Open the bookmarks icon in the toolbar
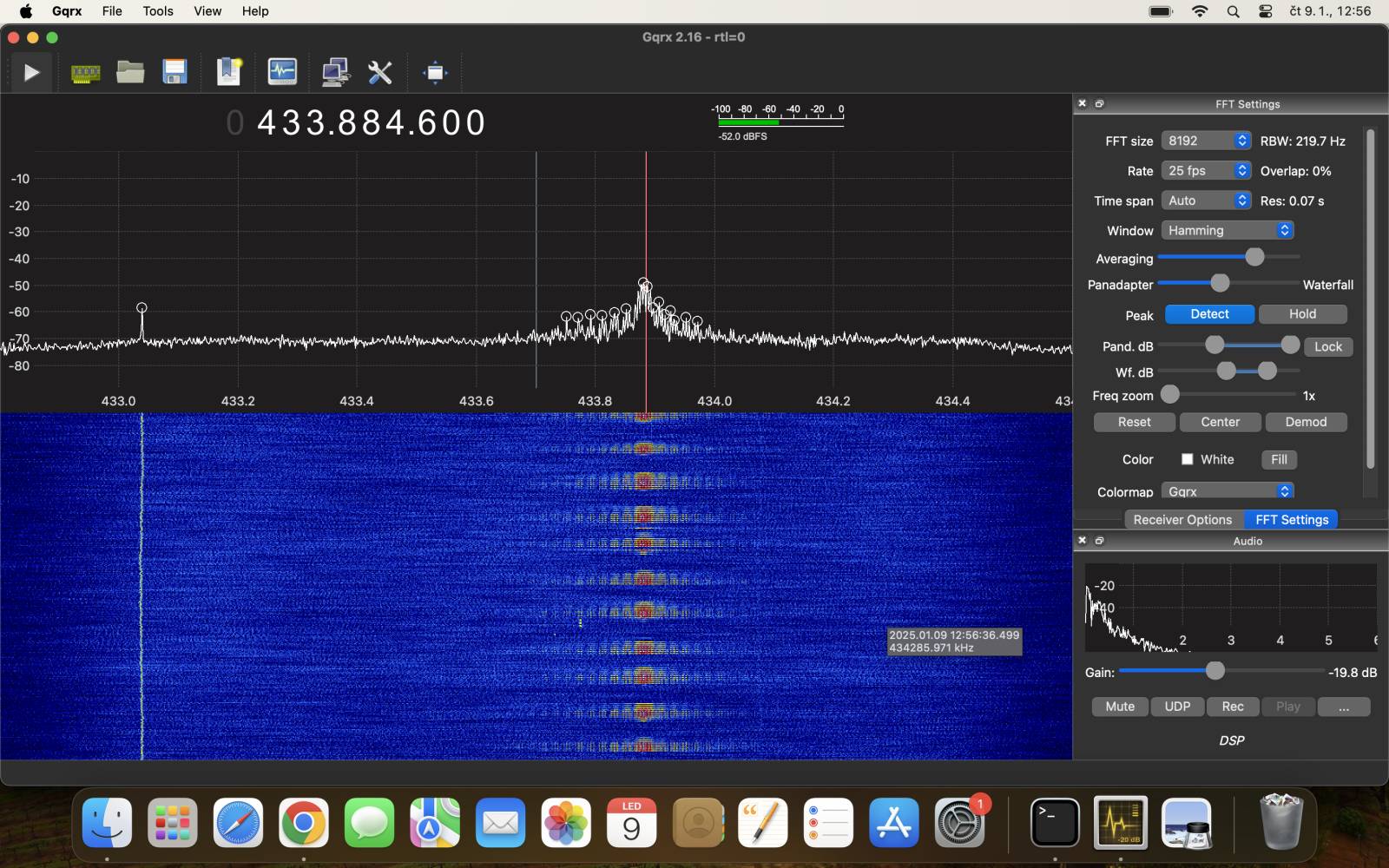This screenshot has height=868, width=1389. (229, 72)
